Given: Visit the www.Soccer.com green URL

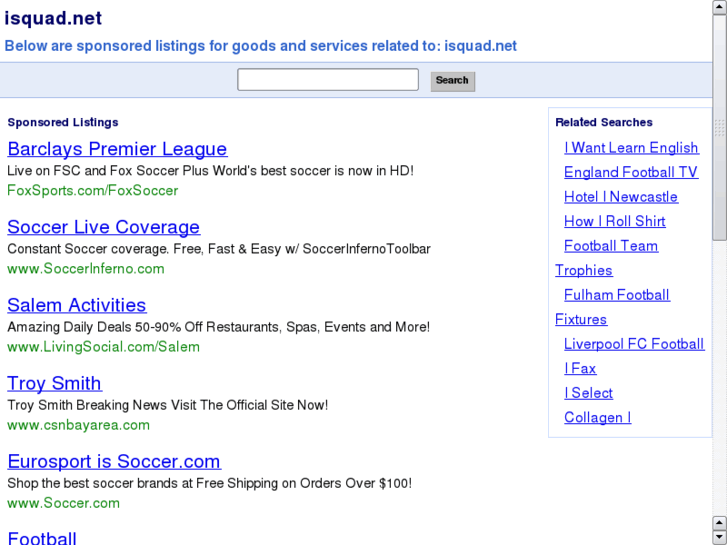Looking at the screenshot, I should tap(64, 503).
